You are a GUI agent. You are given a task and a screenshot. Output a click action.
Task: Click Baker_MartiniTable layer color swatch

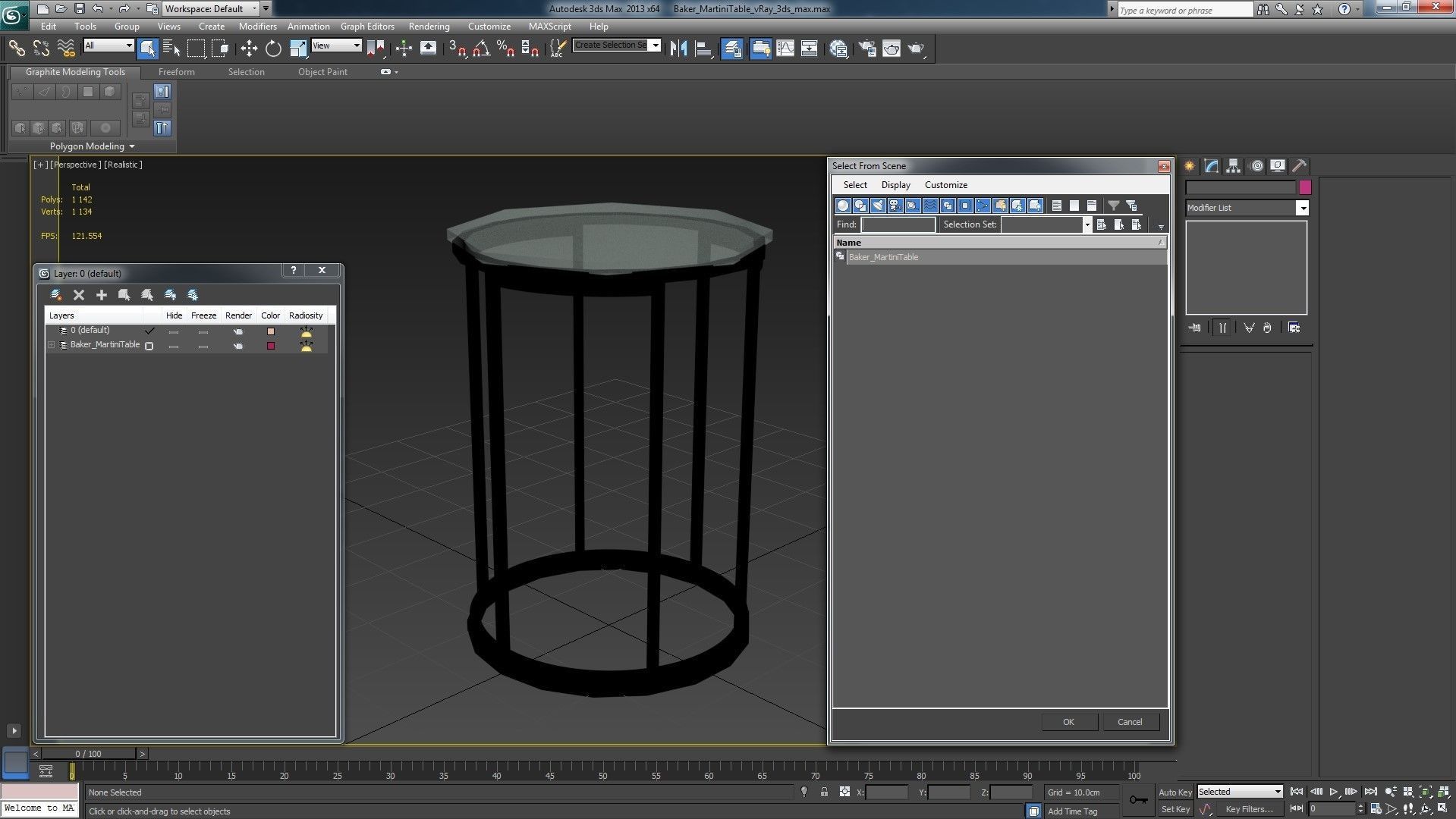[271, 346]
